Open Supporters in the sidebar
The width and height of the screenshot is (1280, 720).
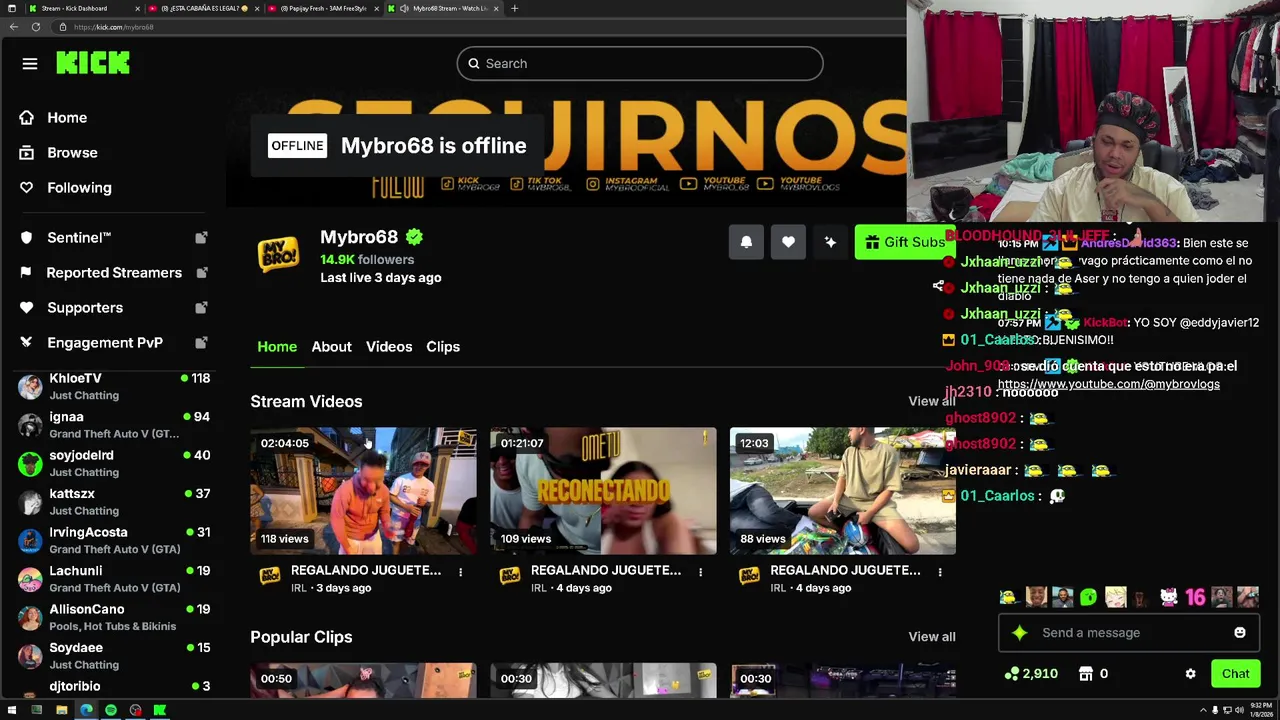(85, 308)
